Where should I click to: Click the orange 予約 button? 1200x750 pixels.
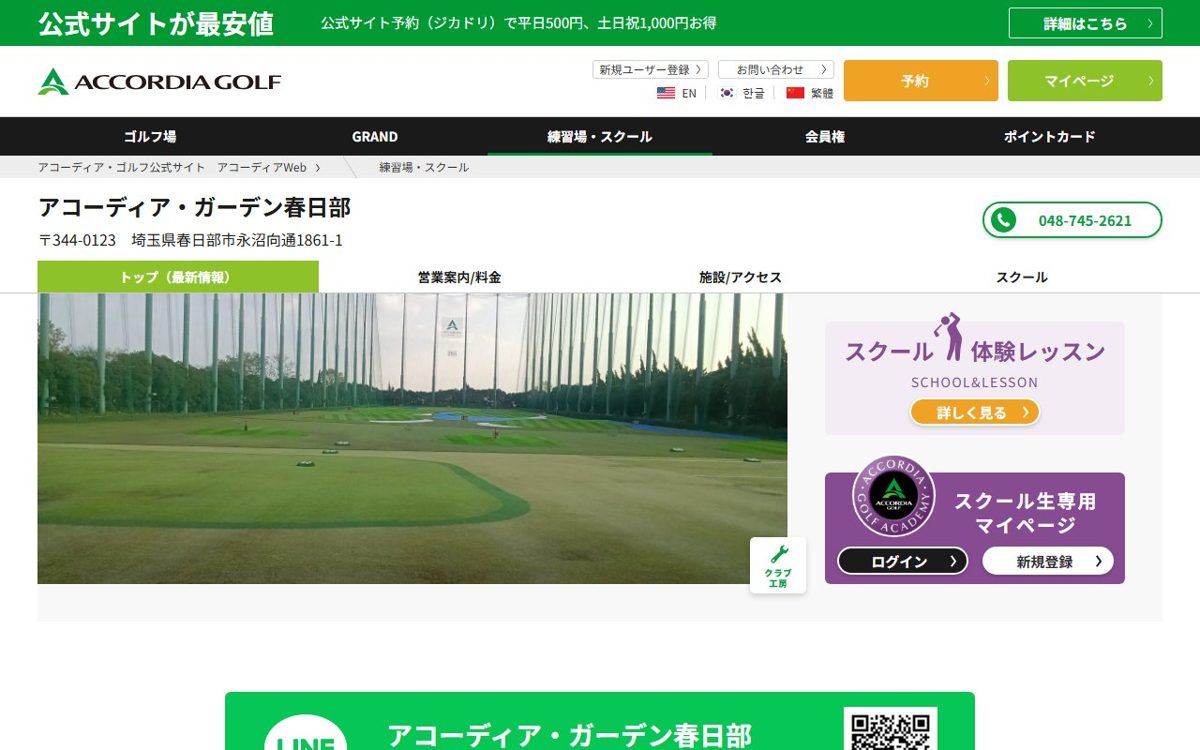(921, 81)
